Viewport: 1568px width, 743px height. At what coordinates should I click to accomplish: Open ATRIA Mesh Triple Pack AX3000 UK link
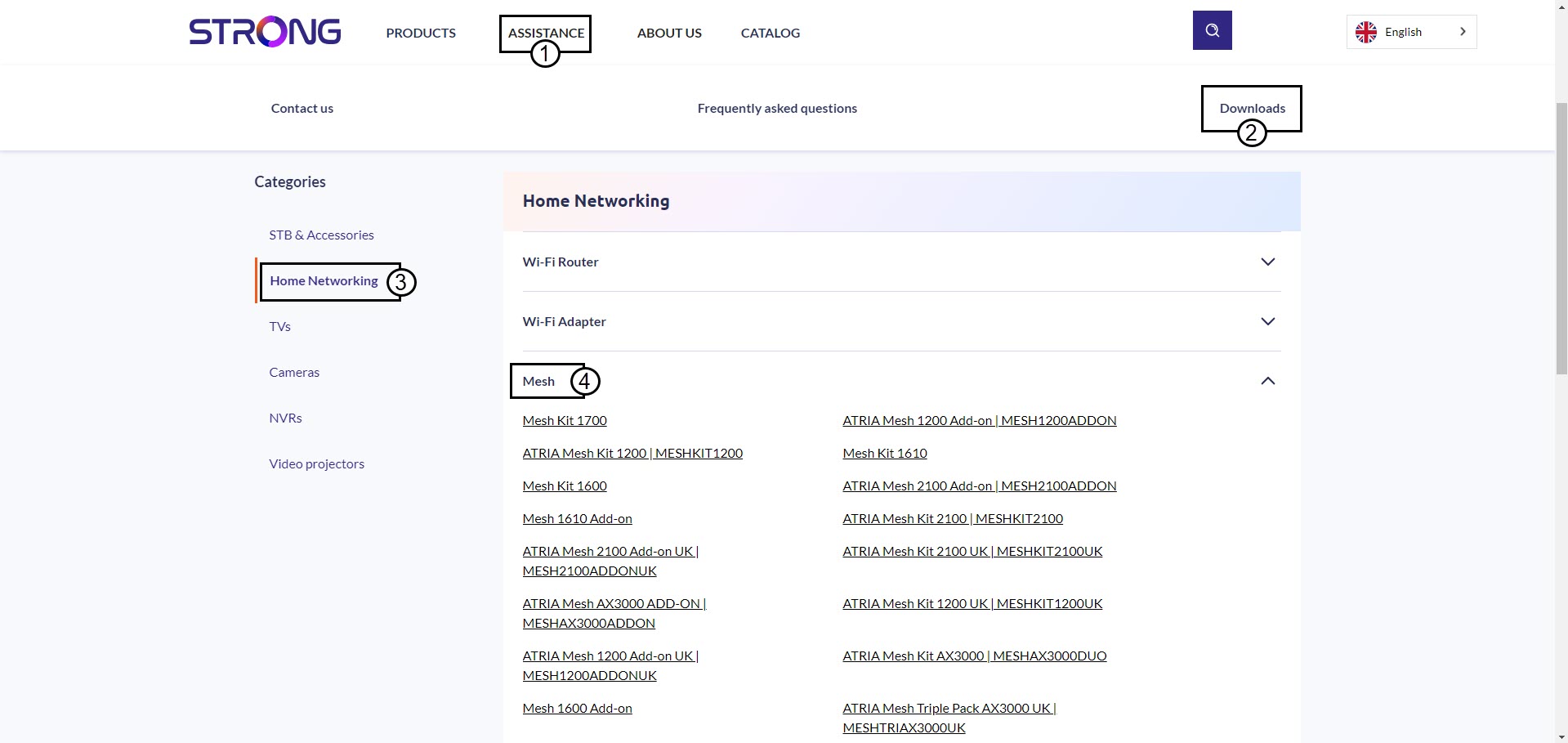point(949,718)
